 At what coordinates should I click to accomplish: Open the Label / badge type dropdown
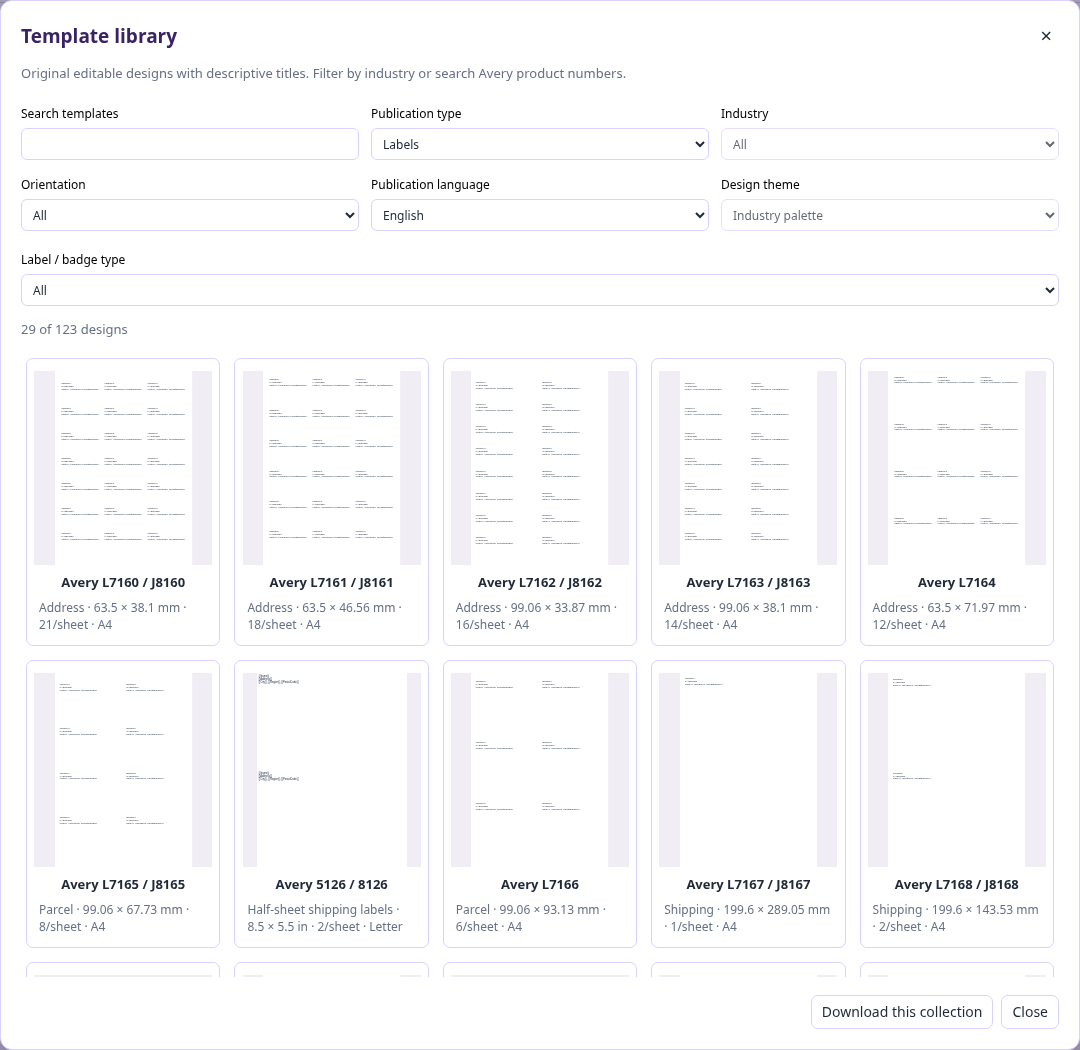(539, 290)
